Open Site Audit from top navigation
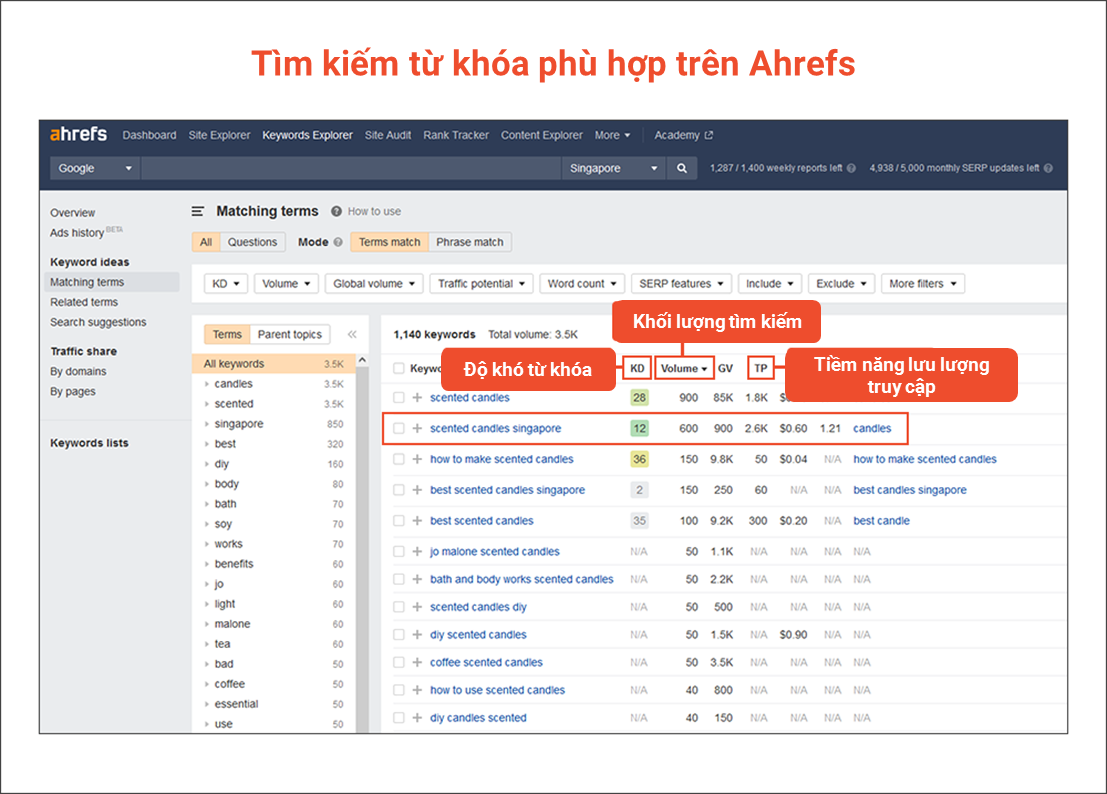1107x794 pixels. pos(388,135)
